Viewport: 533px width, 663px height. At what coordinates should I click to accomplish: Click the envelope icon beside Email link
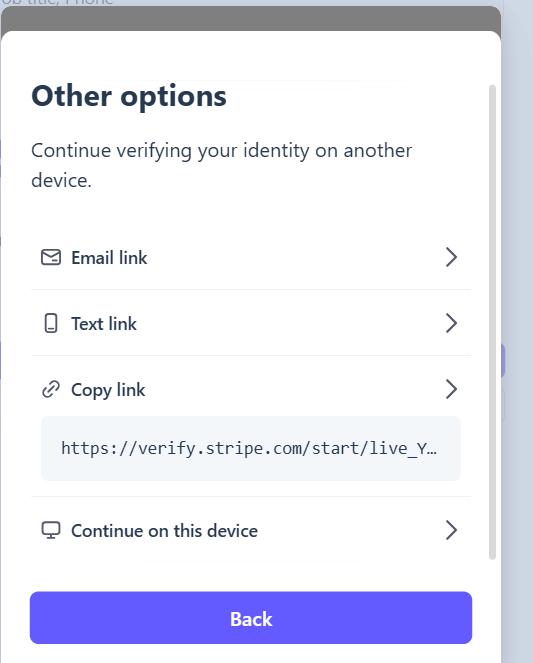click(51, 258)
